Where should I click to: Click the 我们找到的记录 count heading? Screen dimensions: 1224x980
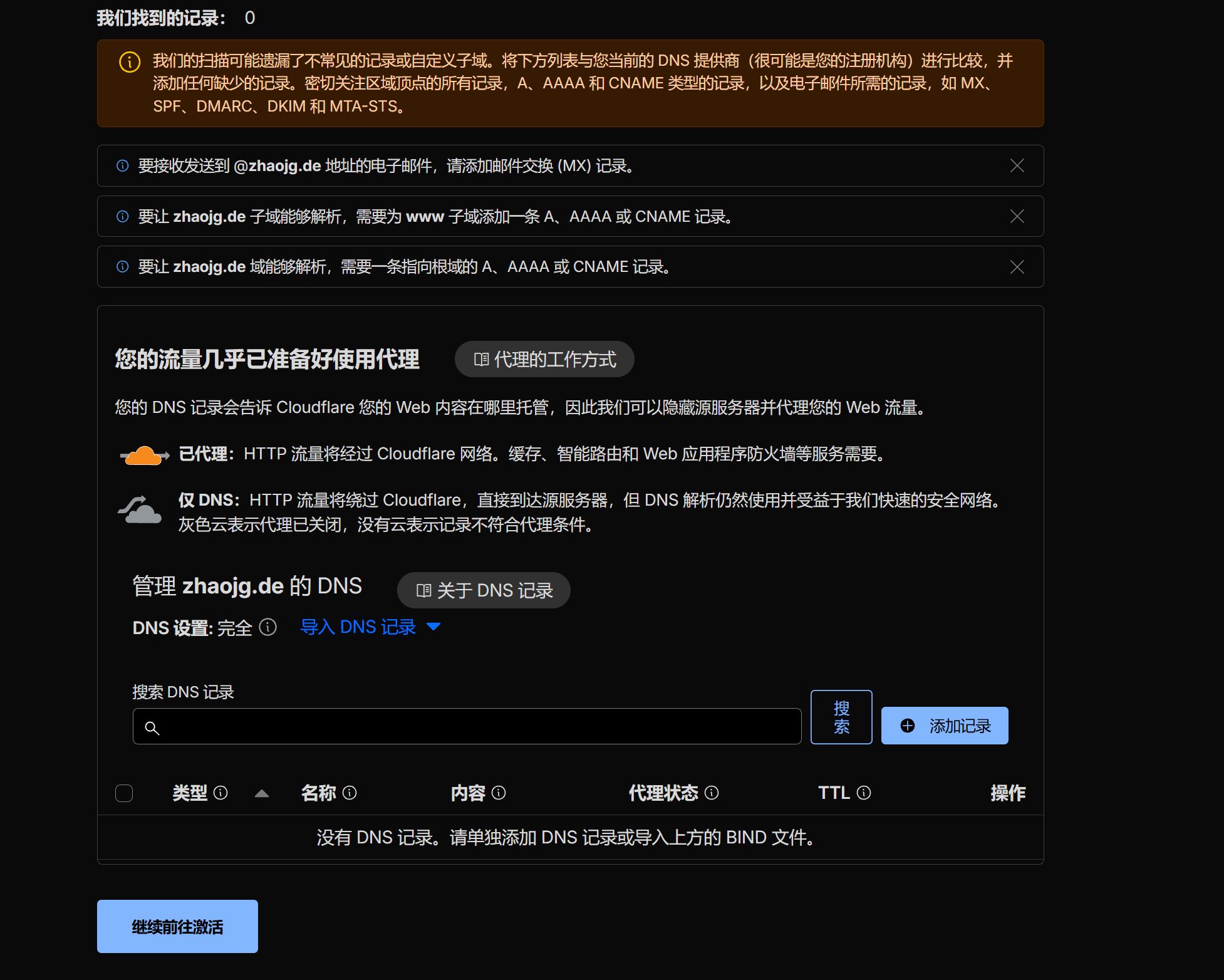(176, 18)
